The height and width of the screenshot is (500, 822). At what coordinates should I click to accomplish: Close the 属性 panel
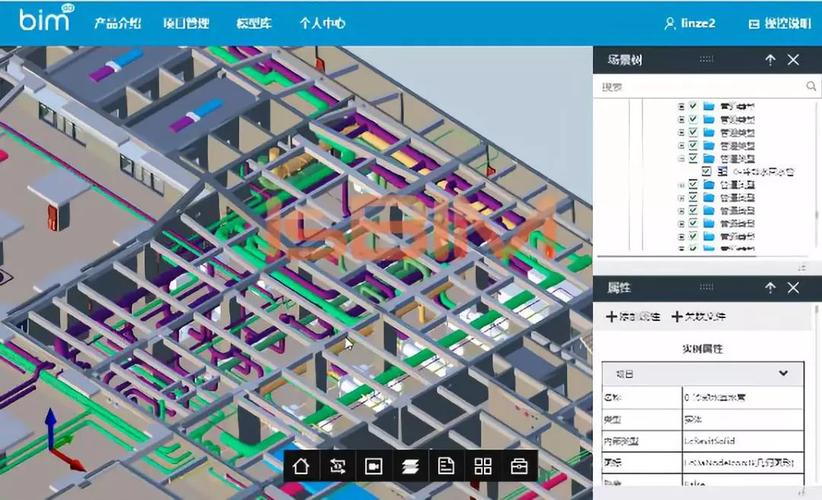(x=793, y=287)
